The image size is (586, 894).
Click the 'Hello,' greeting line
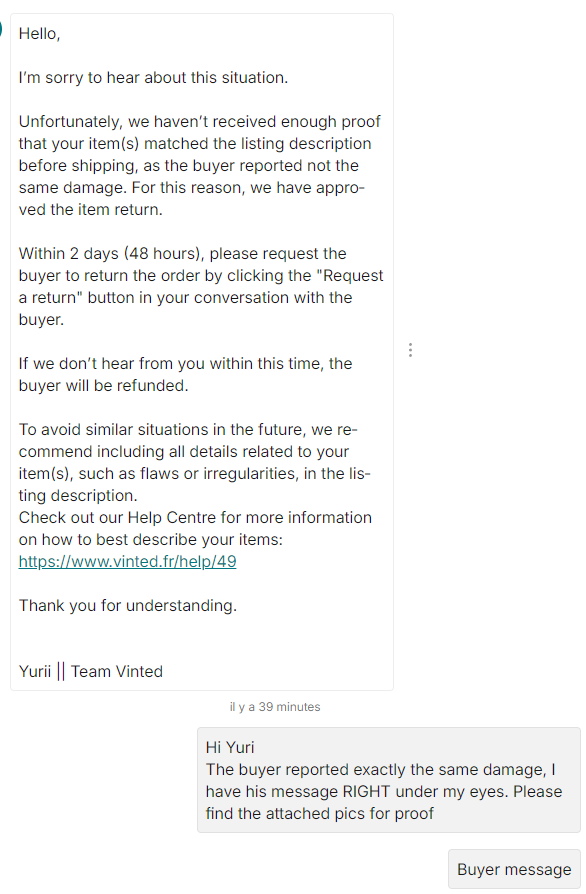pos(39,34)
